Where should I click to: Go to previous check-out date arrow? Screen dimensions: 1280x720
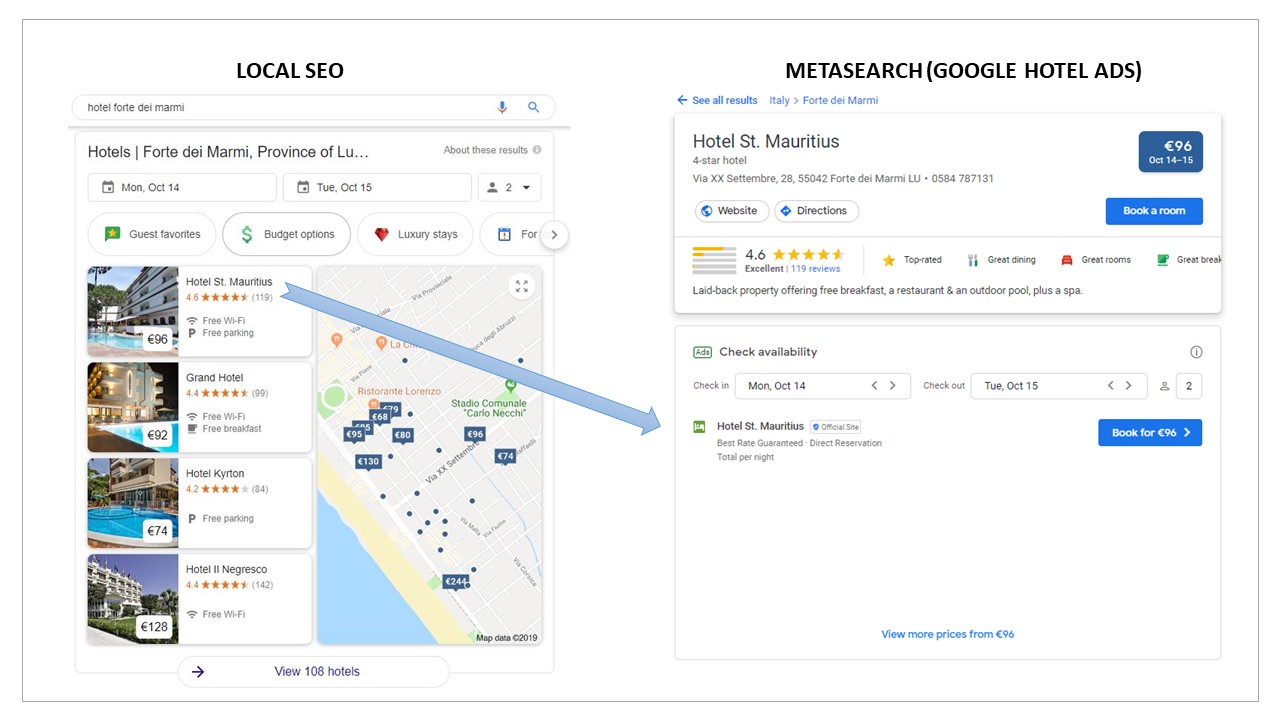[x=1110, y=386]
